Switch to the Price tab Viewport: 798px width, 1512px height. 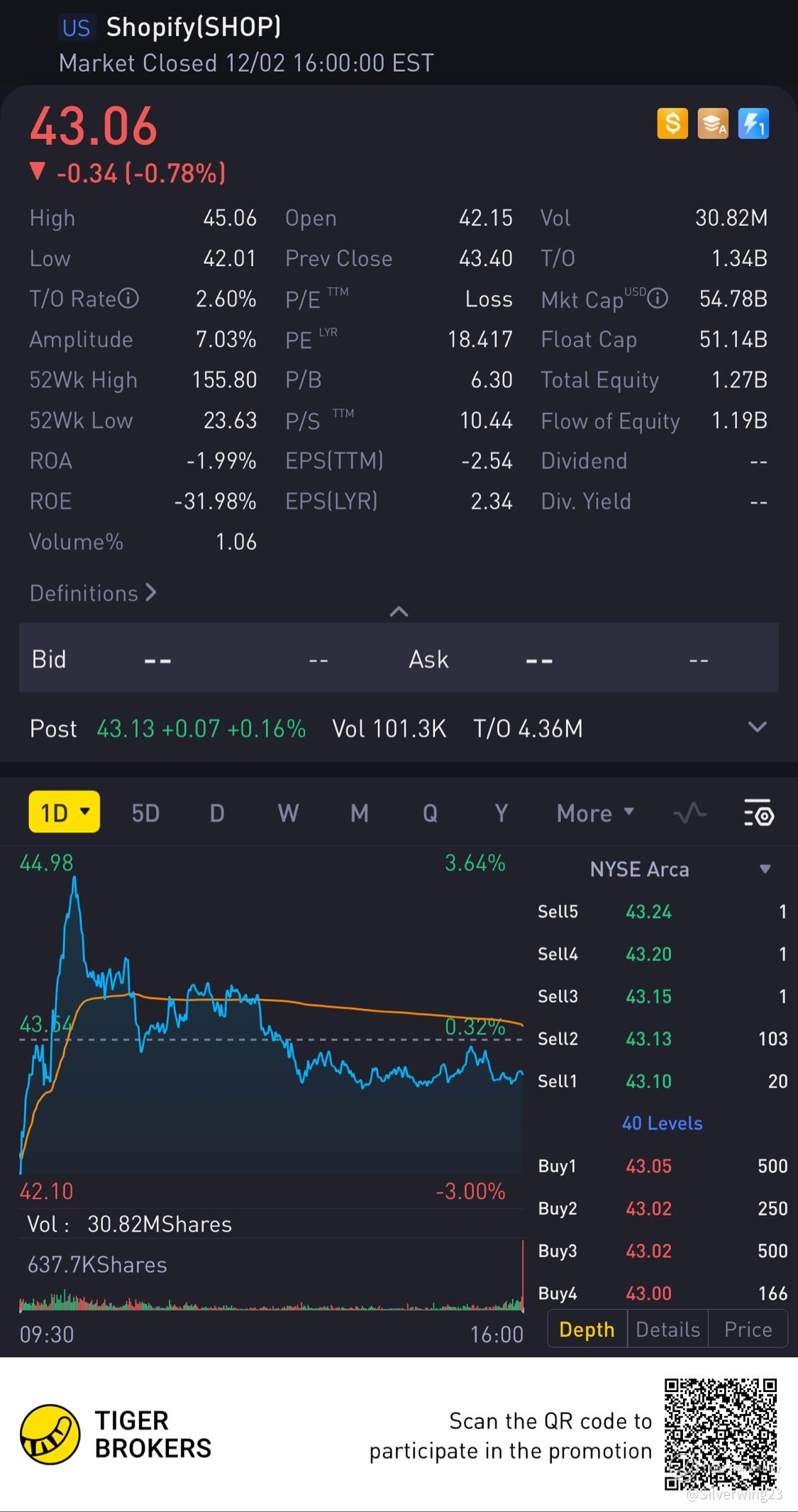coord(748,1329)
